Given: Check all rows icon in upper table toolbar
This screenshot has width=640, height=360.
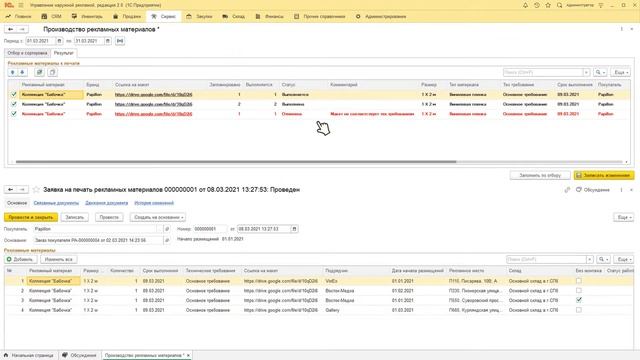Looking at the screenshot, I should [x=39, y=72].
